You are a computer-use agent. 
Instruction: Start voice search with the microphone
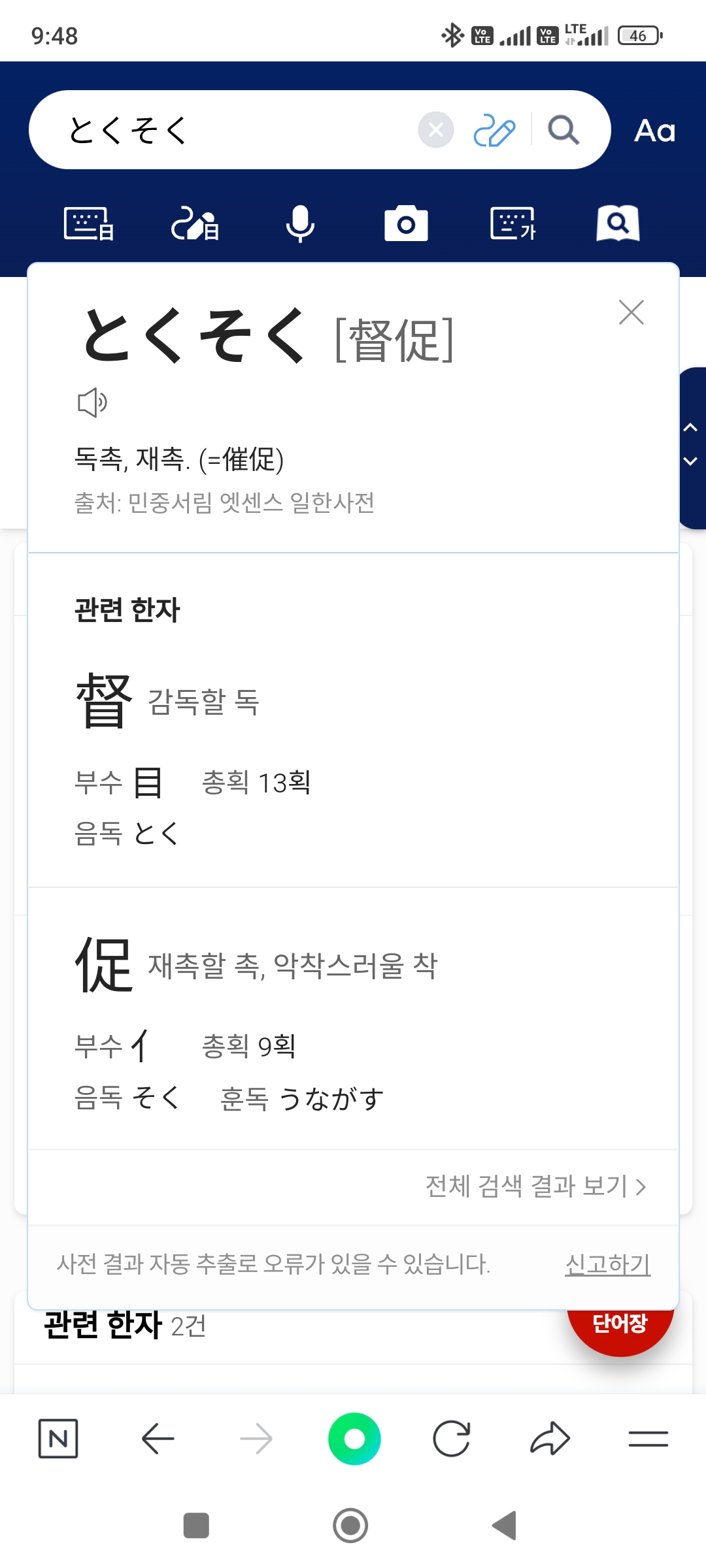point(301,224)
